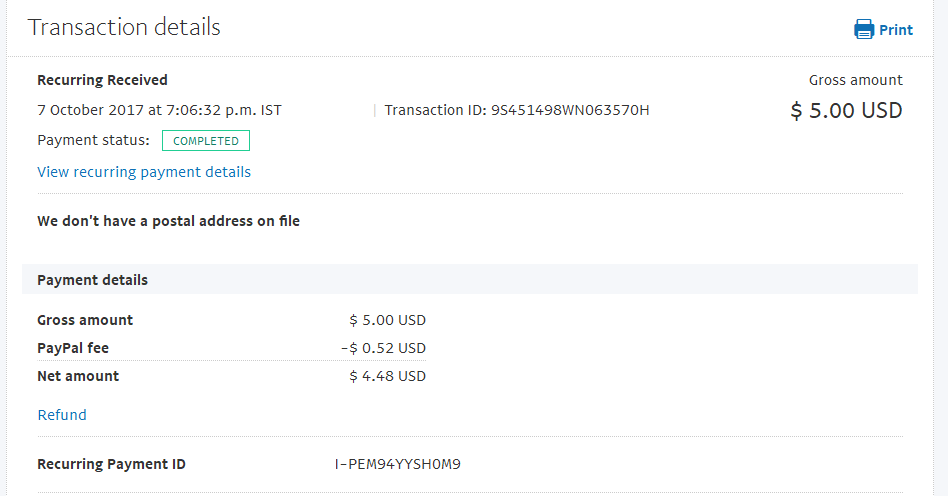948x496 pixels.
Task: Click Recurring Payment ID value I-PEM94YYSH0M9
Action: coord(398,464)
